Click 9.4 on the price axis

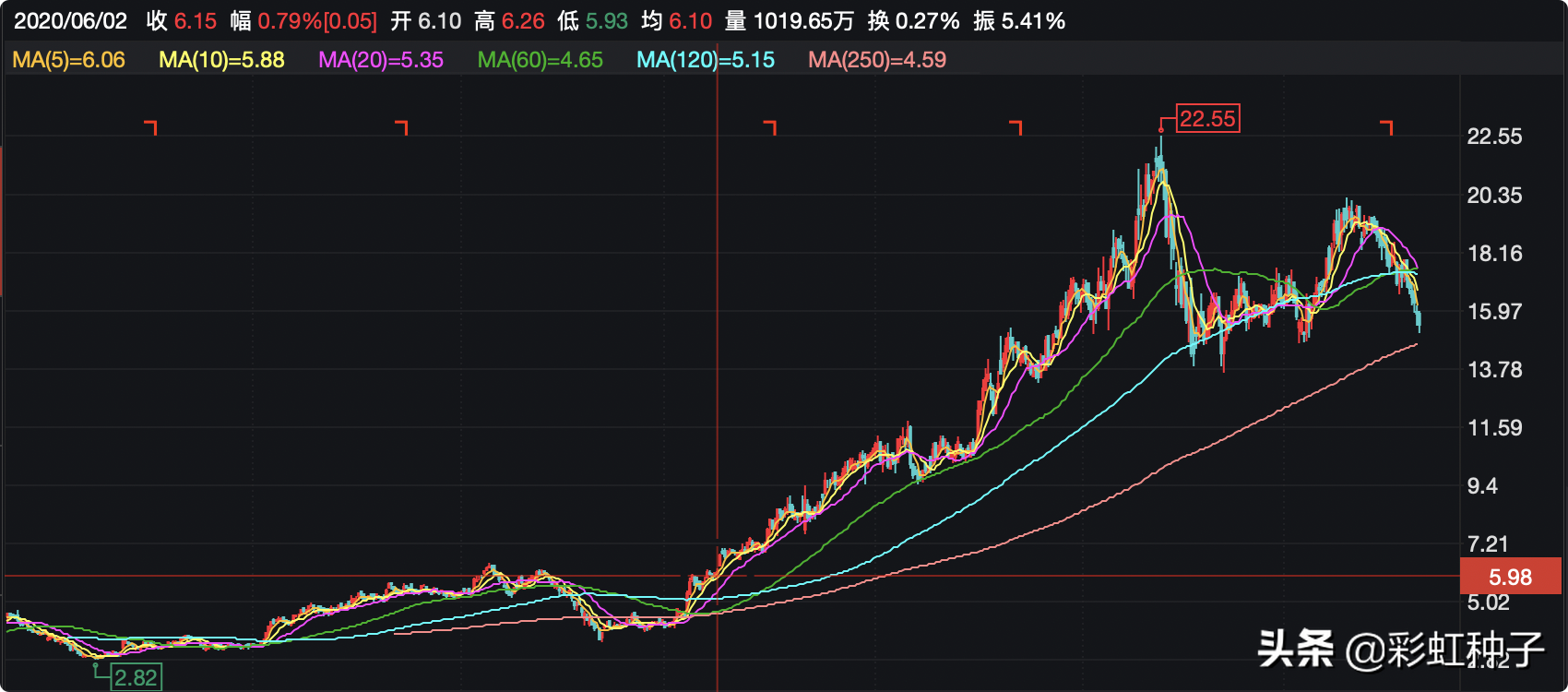(1482, 486)
